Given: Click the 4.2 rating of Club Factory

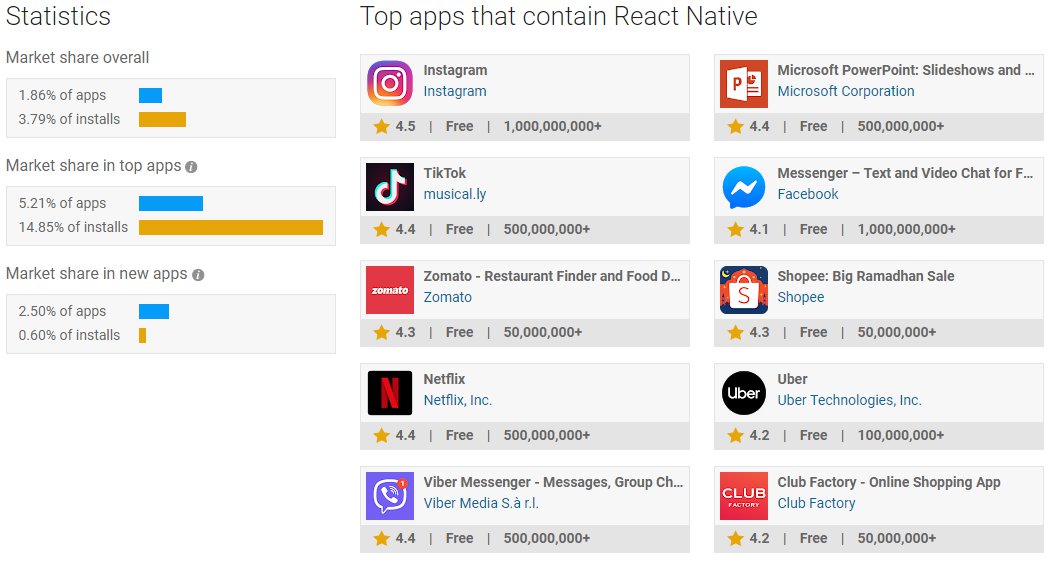Looking at the screenshot, I should [759, 539].
